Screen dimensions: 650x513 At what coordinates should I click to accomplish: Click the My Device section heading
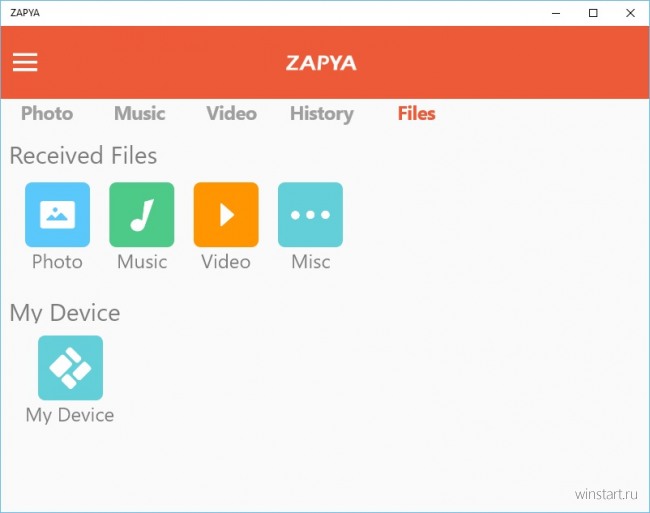pyautogui.click(x=65, y=313)
